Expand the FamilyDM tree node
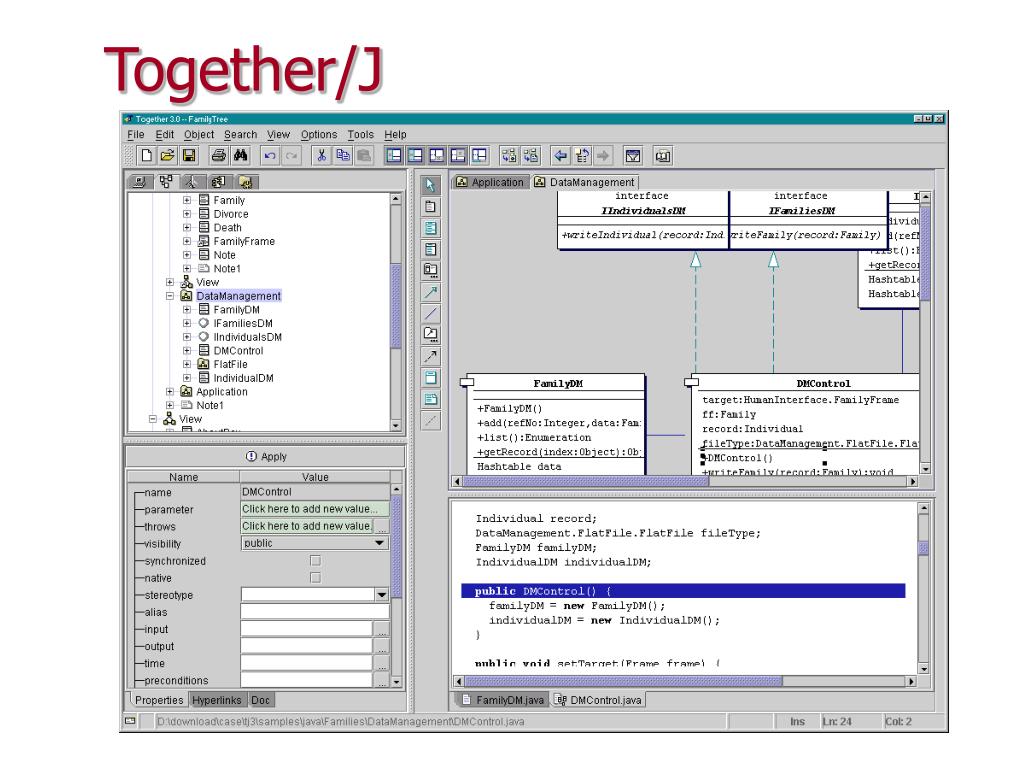This screenshot has width=1024, height=768. click(x=187, y=310)
